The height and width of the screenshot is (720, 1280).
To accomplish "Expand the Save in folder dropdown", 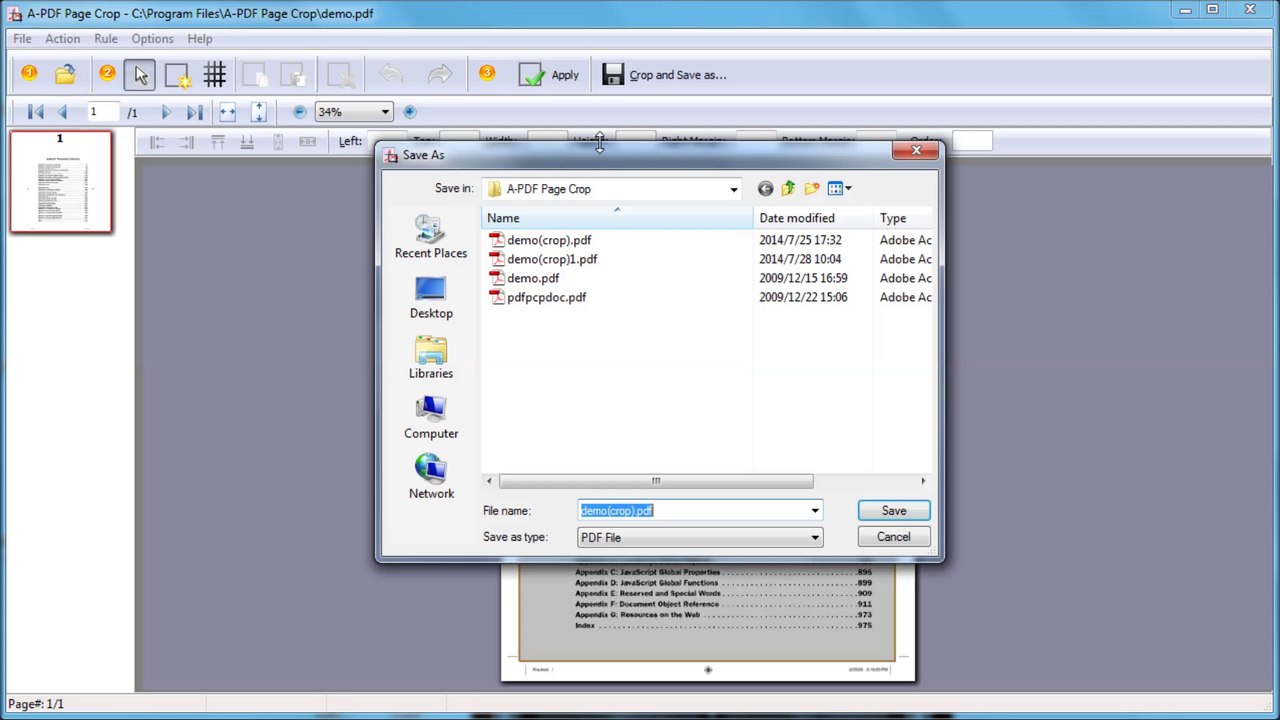I will click(x=733, y=189).
